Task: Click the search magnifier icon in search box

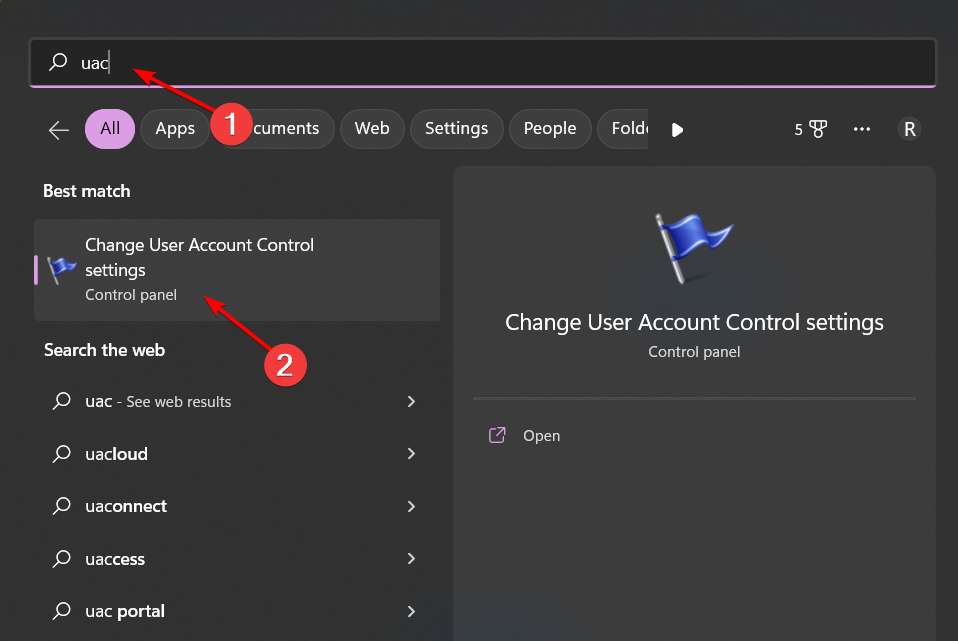Action: click(x=58, y=62)
